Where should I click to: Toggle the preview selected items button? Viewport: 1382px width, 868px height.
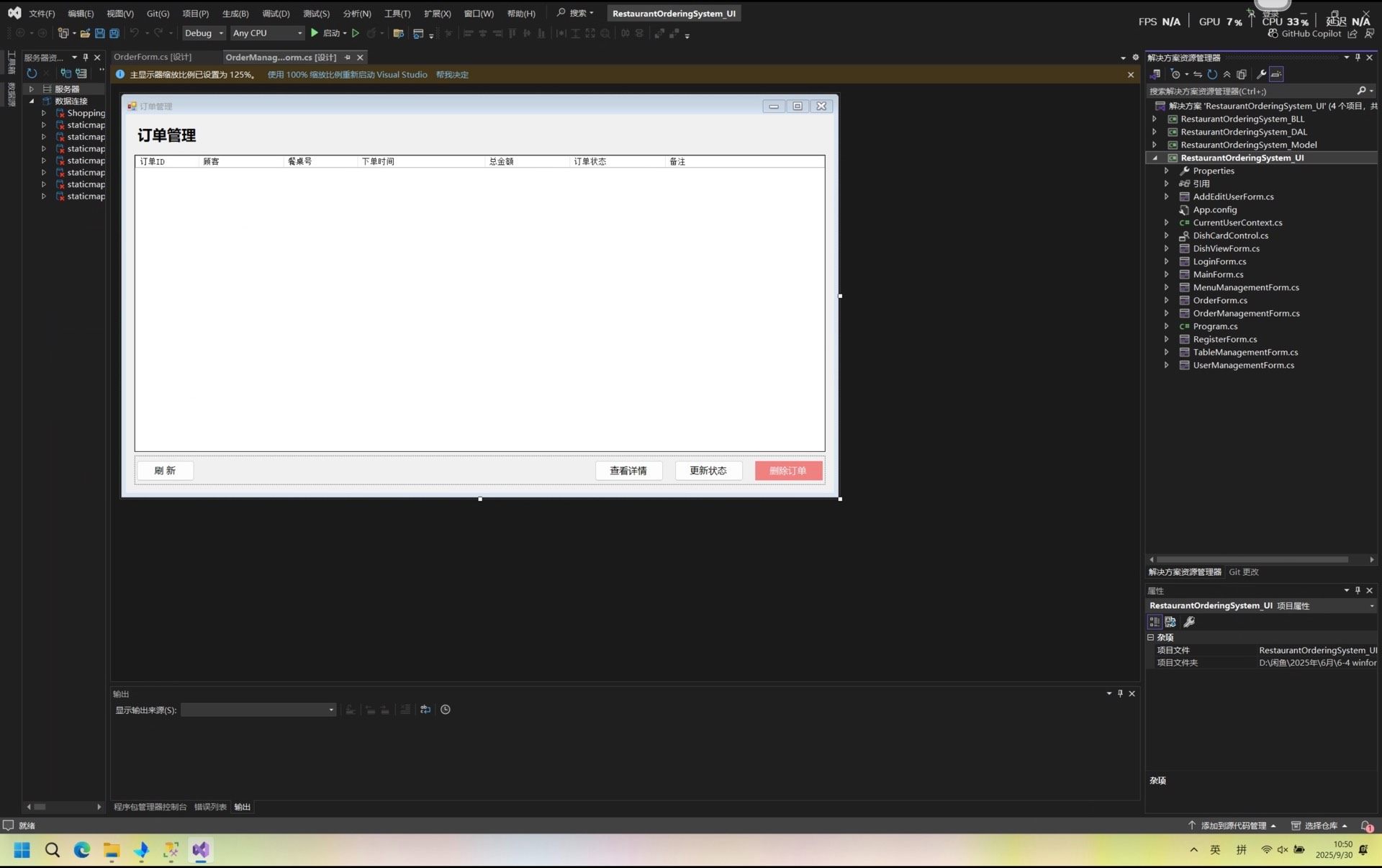1276,74
